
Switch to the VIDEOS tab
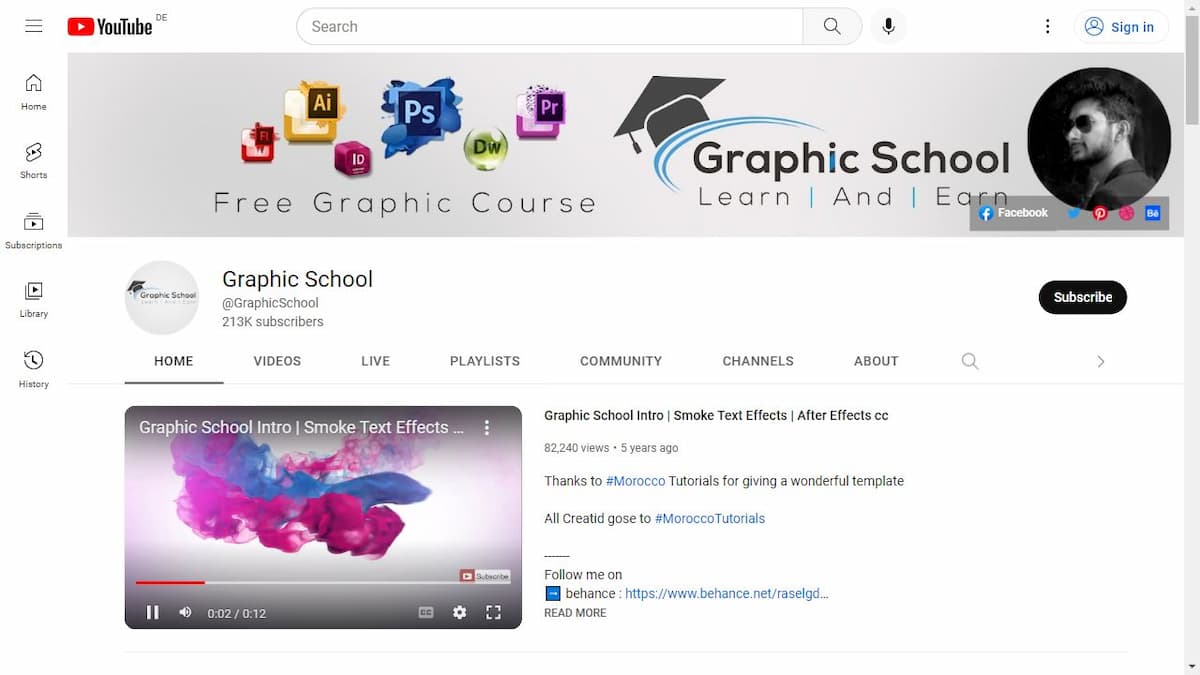point(277,361)
